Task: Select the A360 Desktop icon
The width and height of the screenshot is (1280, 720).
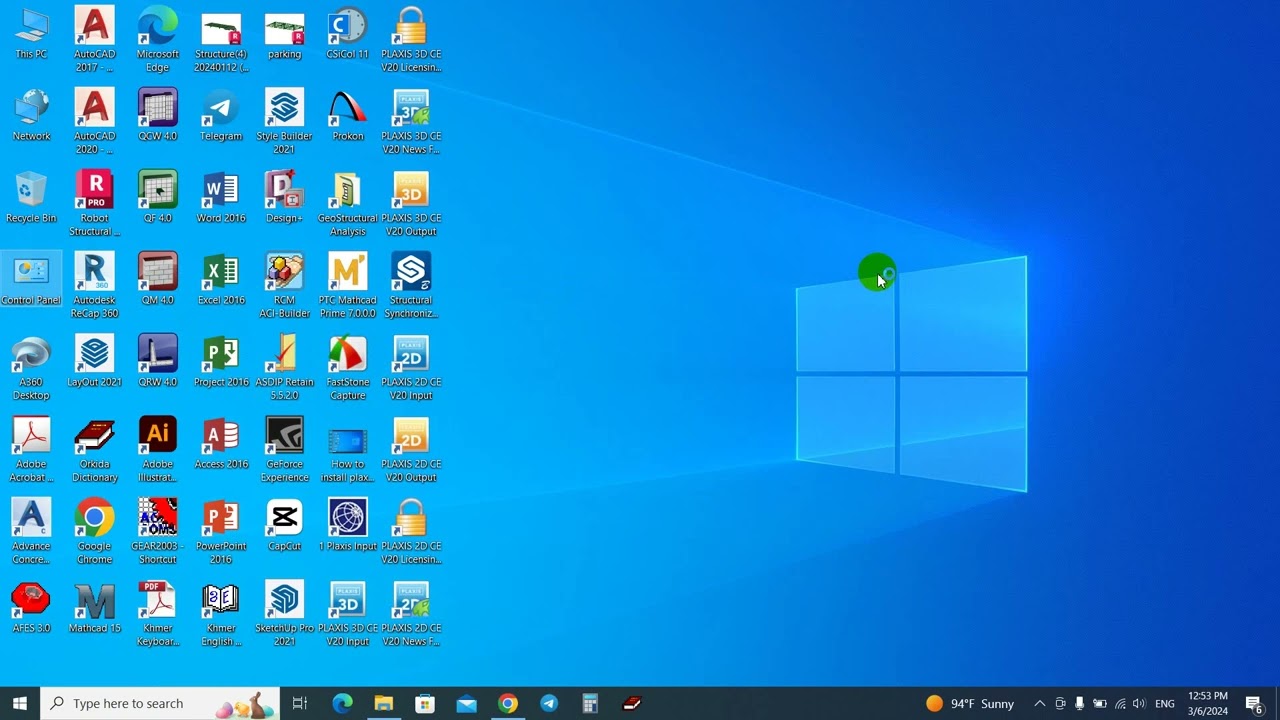Action: point(31,368)
